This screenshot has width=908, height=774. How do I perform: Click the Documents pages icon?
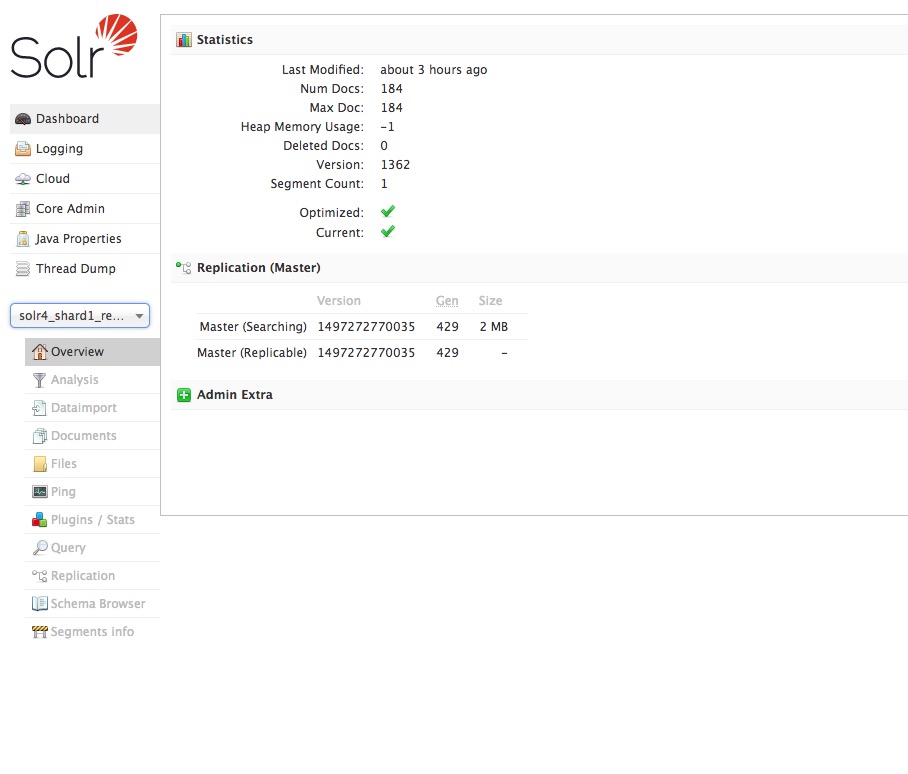(39, 435)
